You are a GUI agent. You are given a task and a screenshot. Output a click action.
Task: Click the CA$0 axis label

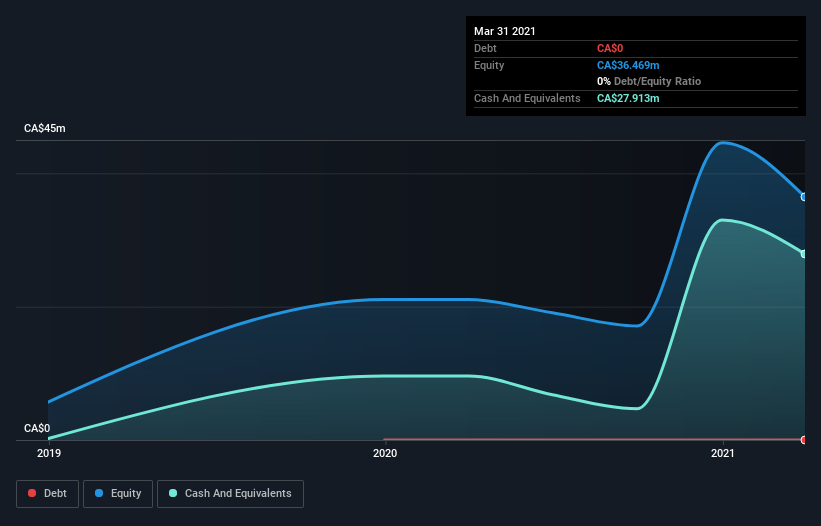37,428
